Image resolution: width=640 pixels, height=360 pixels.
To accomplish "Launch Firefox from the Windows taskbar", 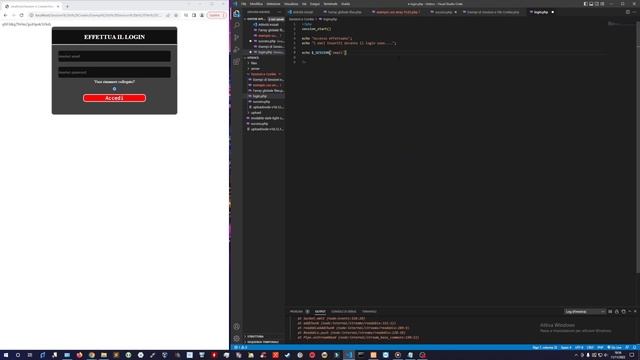I will pyautogui.click(x=79, y=355).
